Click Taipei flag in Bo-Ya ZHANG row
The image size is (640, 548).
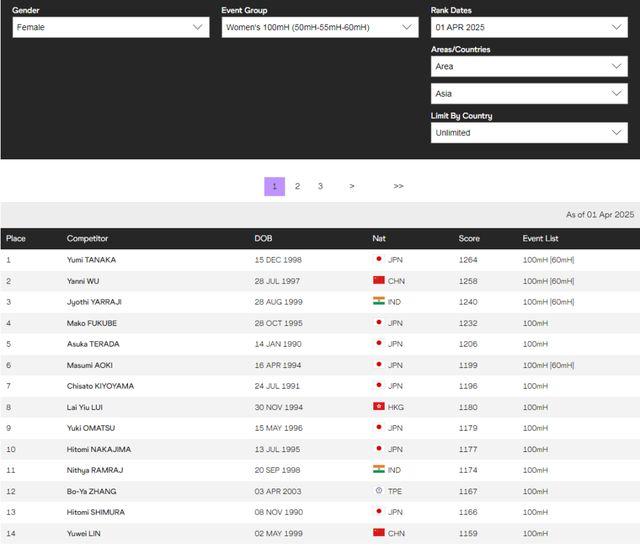coord(379,490)
